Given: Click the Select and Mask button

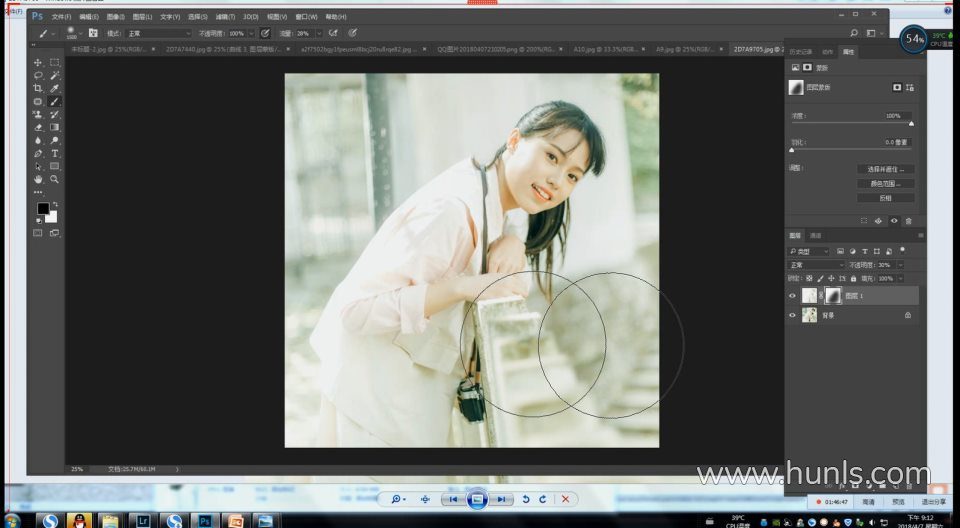Looking at the screenshot, I should click(885, 169).
